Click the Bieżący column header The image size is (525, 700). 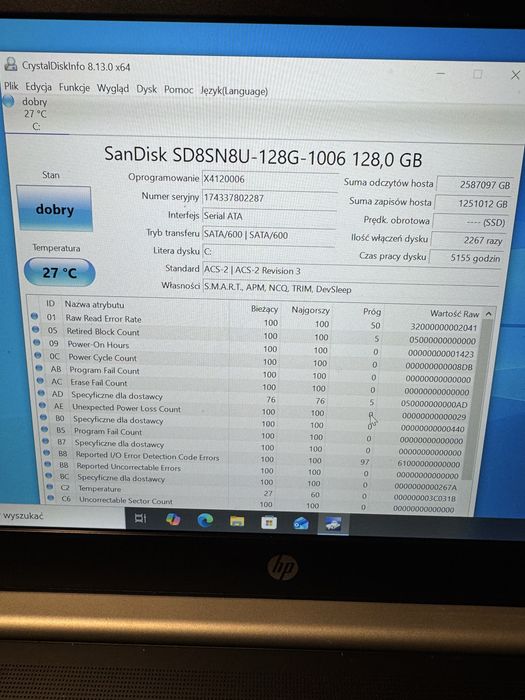[x=264, y=308]
